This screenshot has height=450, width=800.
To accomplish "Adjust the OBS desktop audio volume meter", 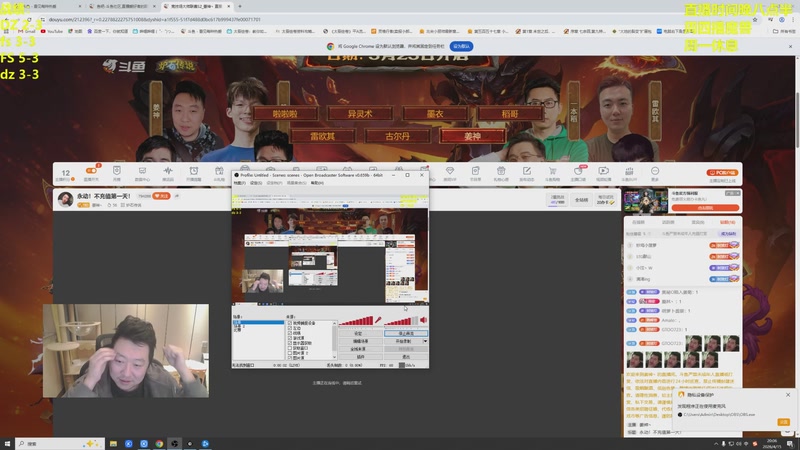I will pos(401,320).
